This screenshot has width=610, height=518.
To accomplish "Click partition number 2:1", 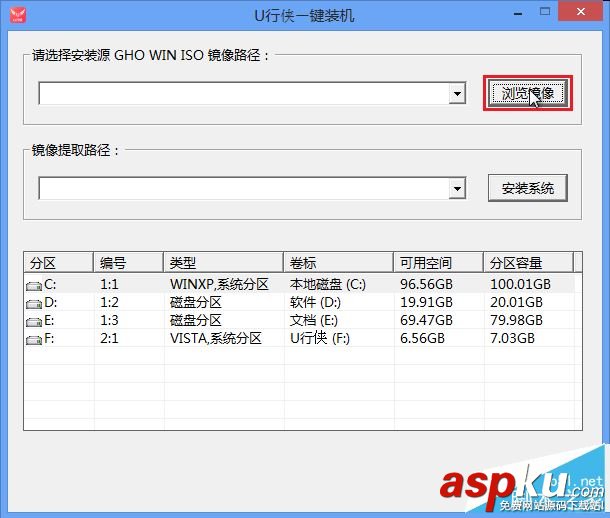I will click(x=109, y=338).
